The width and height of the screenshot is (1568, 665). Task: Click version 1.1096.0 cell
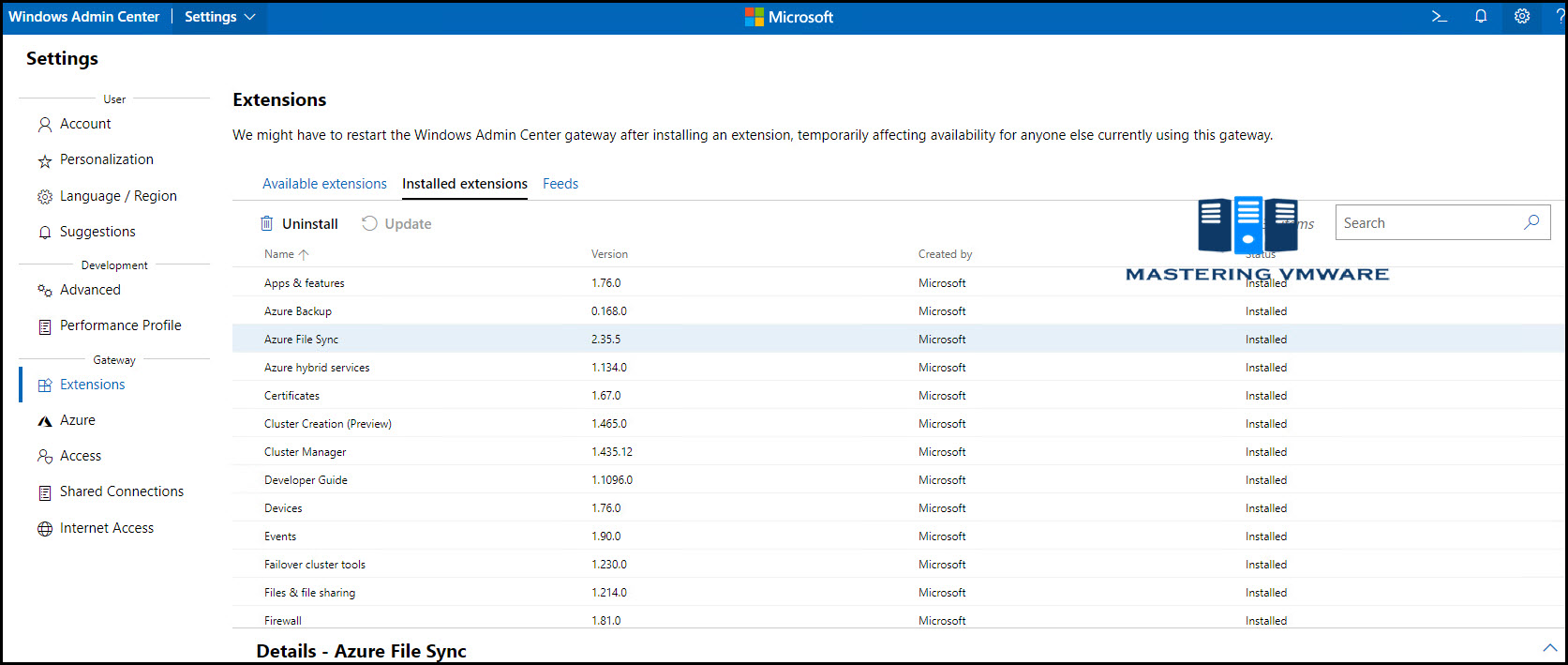[612, 480]
